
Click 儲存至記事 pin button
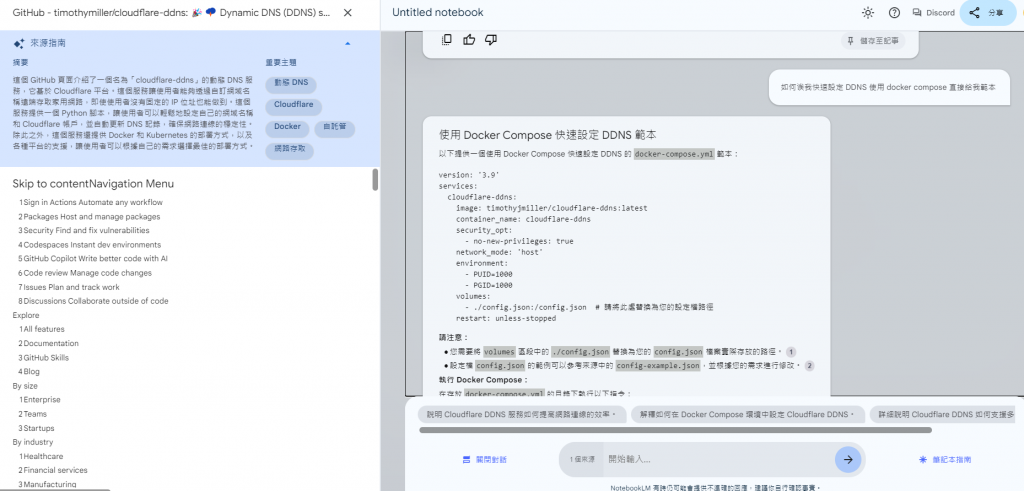click(872, 40)
